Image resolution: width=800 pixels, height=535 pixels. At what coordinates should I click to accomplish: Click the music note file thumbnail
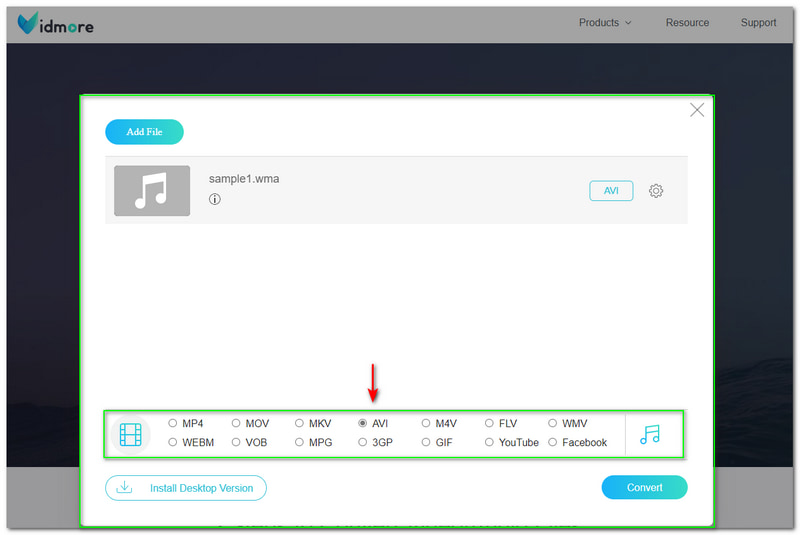click(x=152, y=190)
